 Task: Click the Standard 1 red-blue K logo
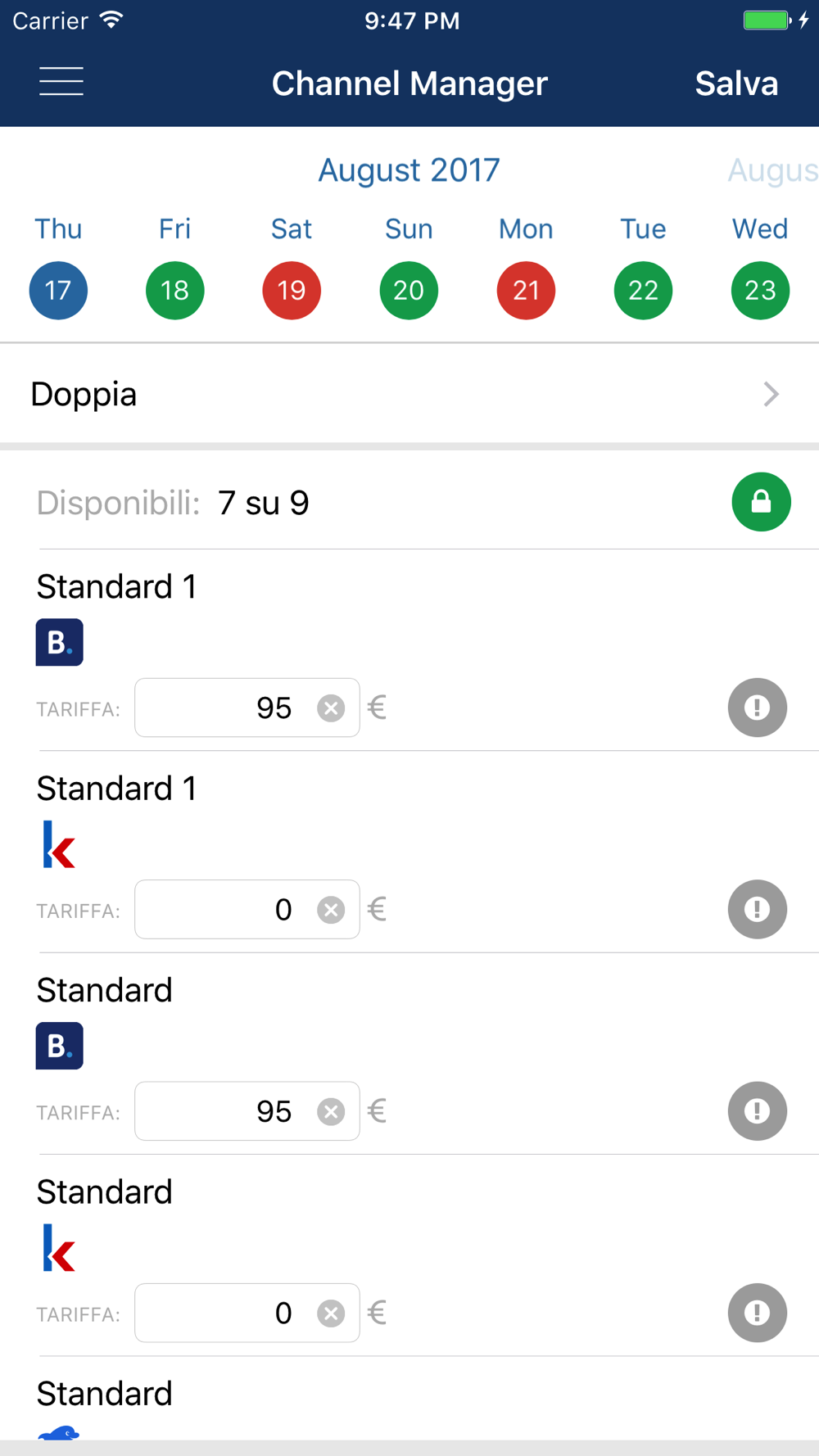point(59,844)
